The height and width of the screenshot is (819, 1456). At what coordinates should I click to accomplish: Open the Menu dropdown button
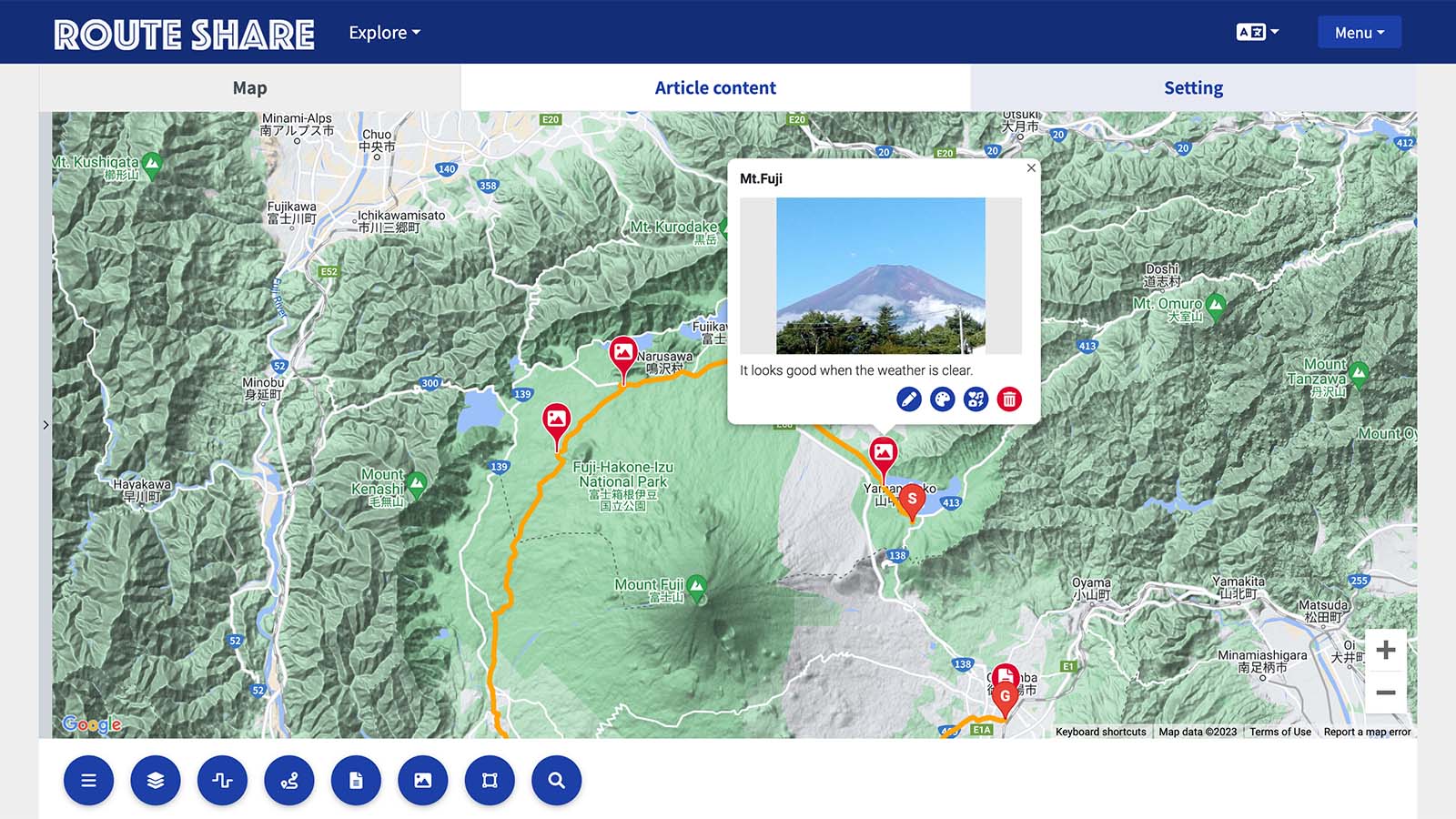(x=1360, y=33)
